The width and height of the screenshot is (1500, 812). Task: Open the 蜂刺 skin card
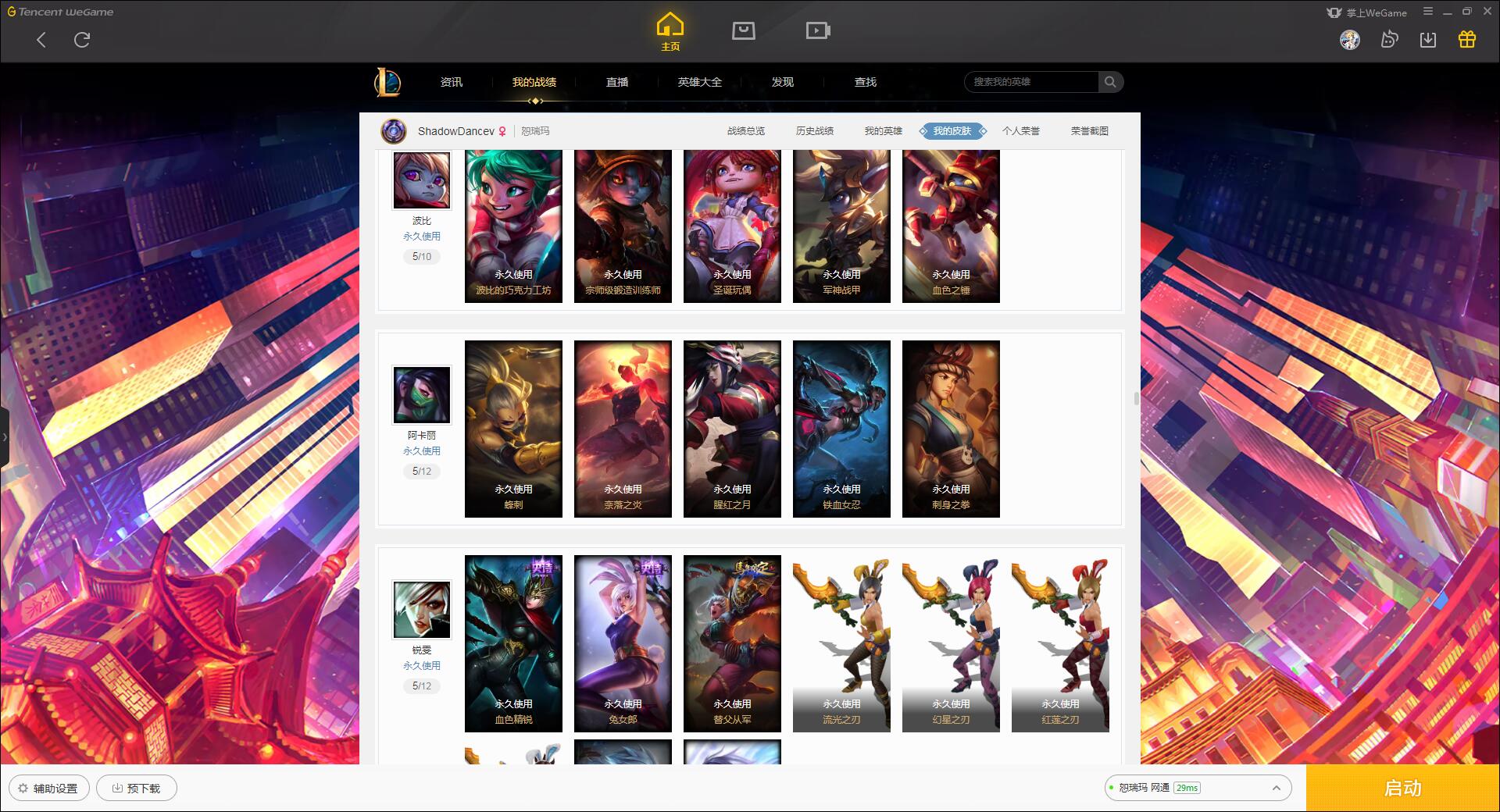point(513,429)
